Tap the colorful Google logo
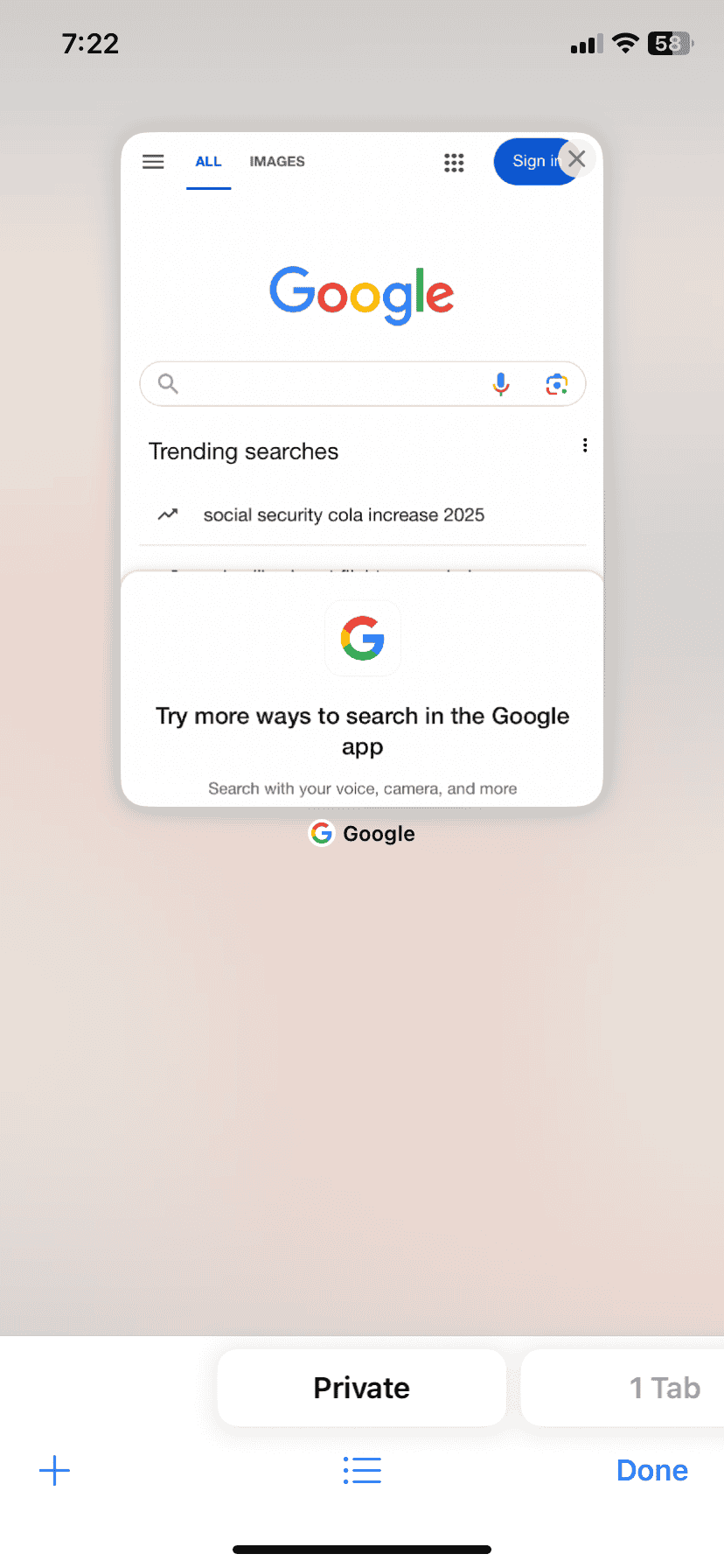This screenshot has width=724, height=1568. (x=362, y=295)
